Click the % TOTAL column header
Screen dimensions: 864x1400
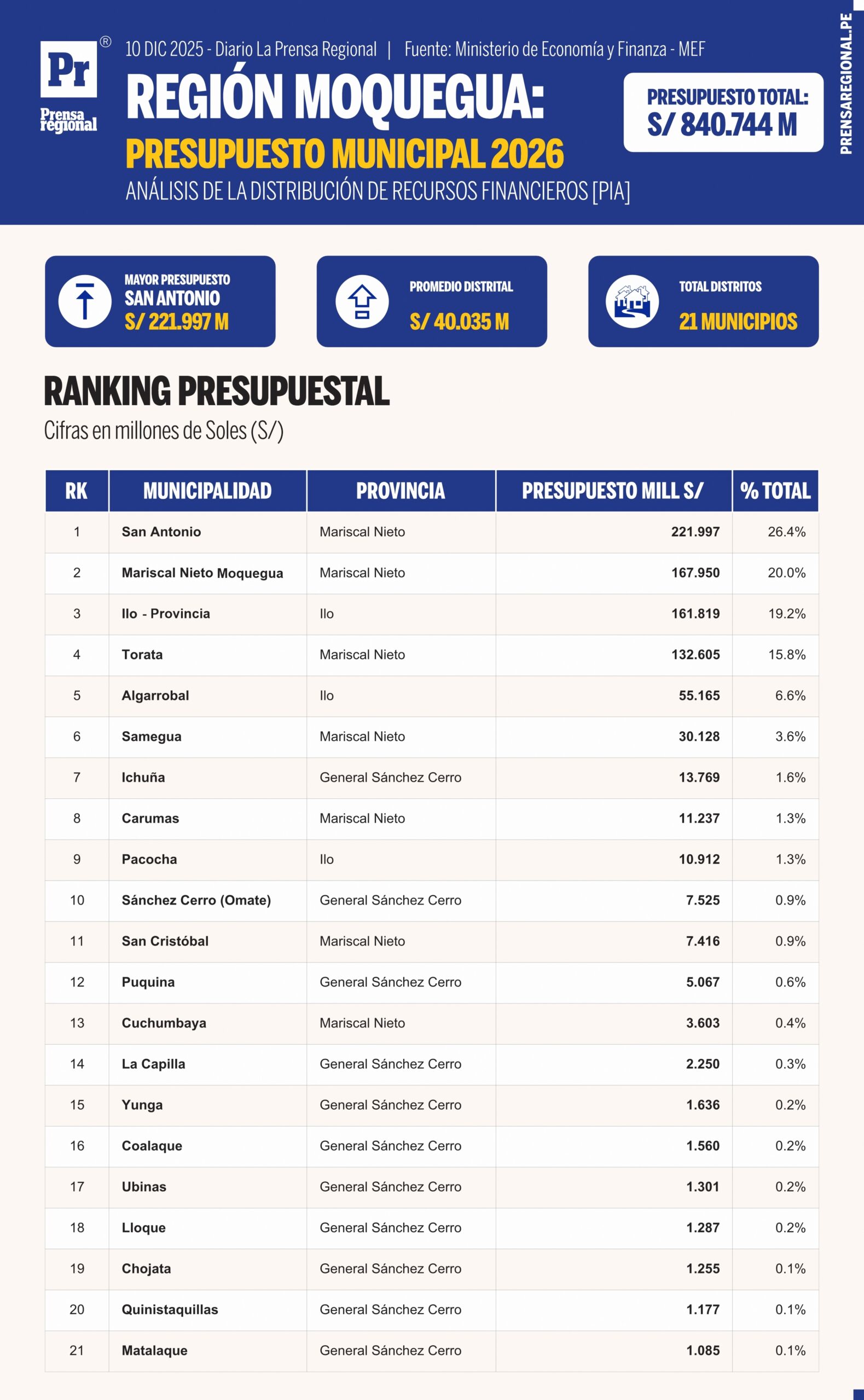[x=775, y=491]
